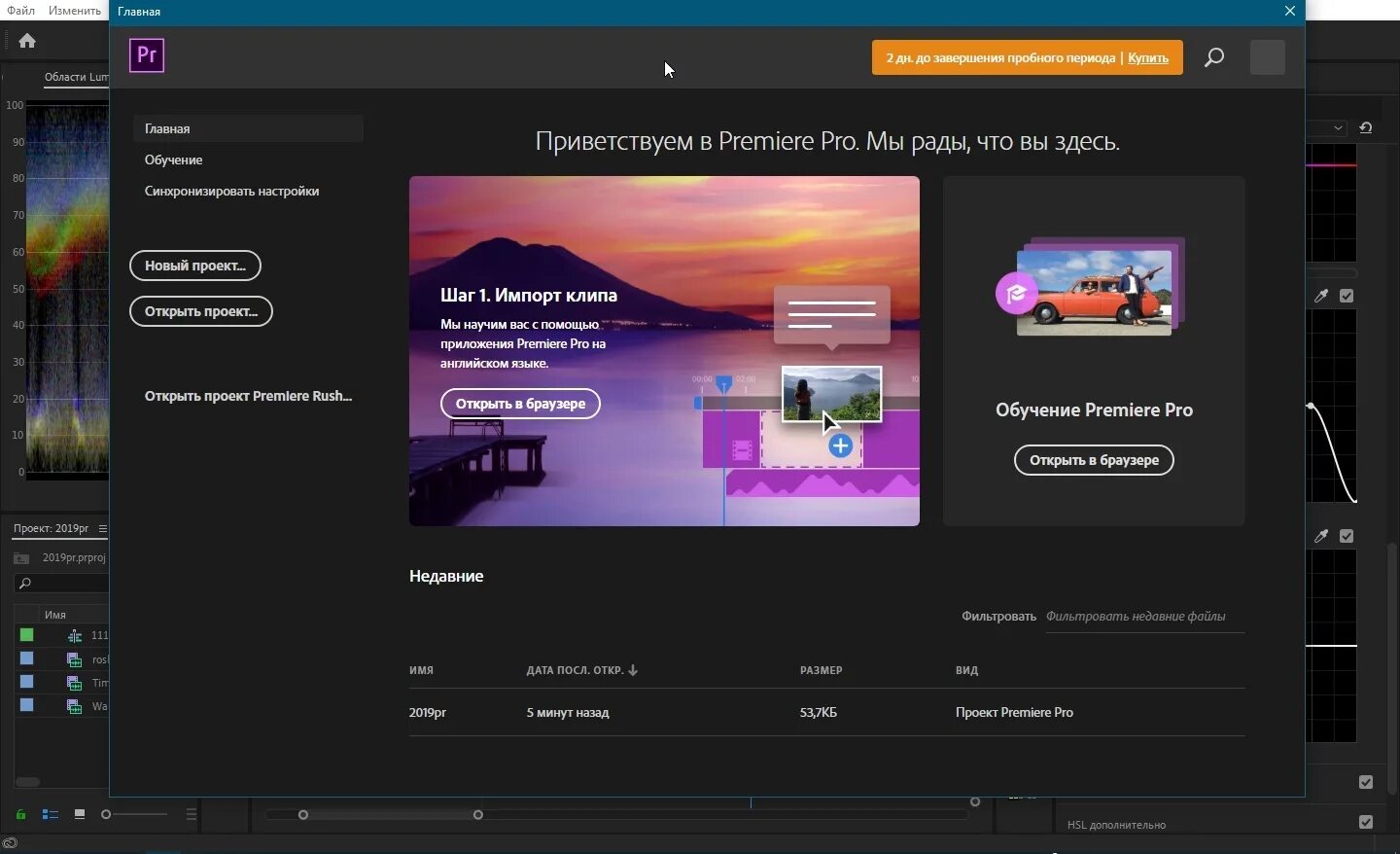Click the Проект Premiere Pro type cell

[x=1015, y=713]
